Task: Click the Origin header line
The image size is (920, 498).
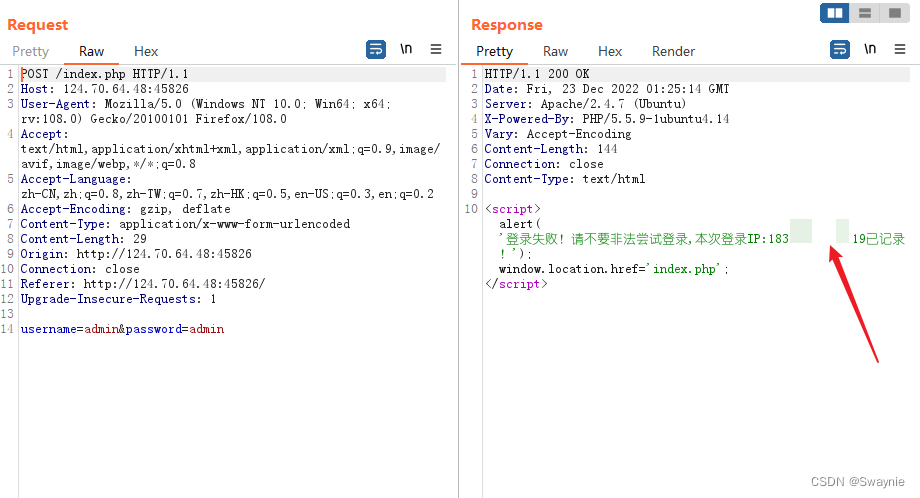Action: pyautogui.click(x=136, y=254)
